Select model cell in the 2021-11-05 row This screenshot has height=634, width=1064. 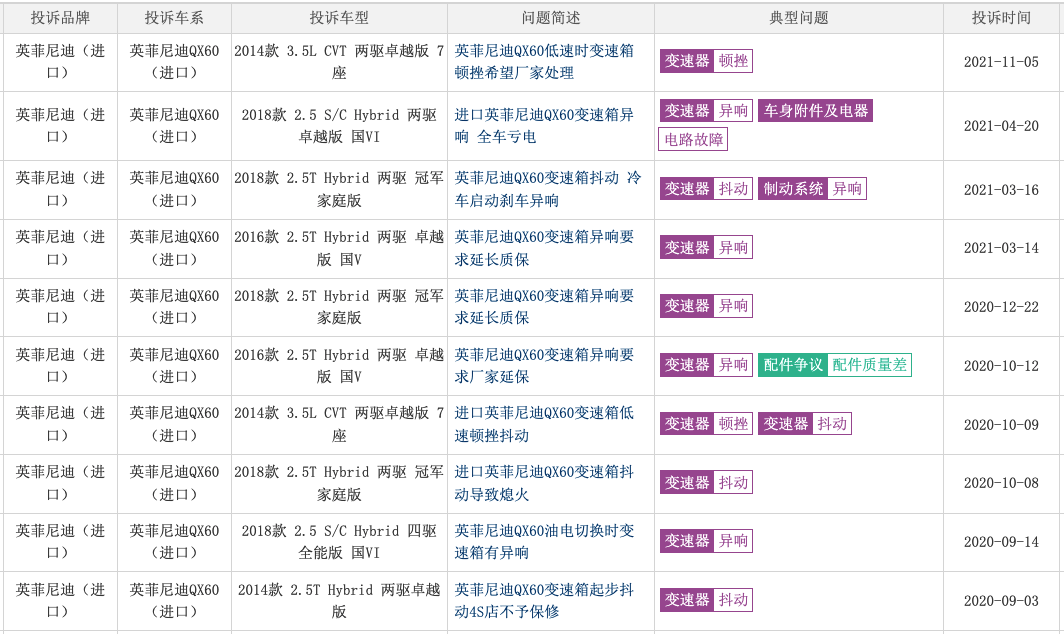click(339, 62)
